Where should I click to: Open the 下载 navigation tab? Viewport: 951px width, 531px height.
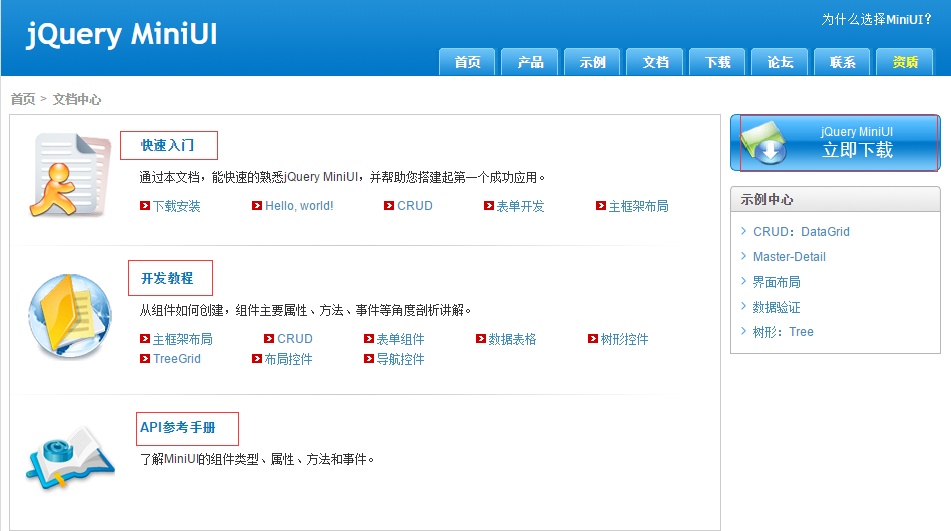[x=717, y=62]
